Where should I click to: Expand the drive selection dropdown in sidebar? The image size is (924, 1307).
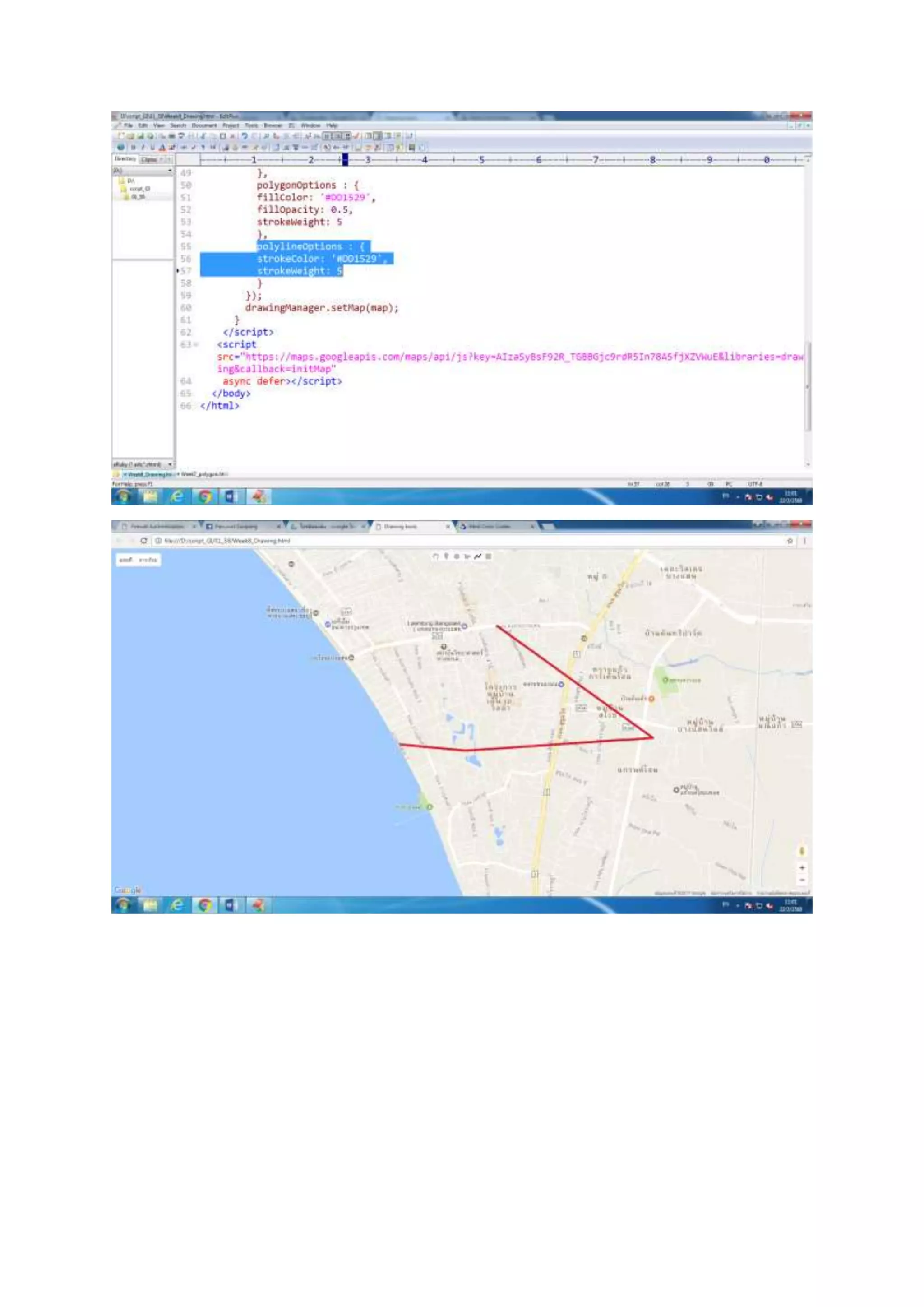tap(170, 171)
